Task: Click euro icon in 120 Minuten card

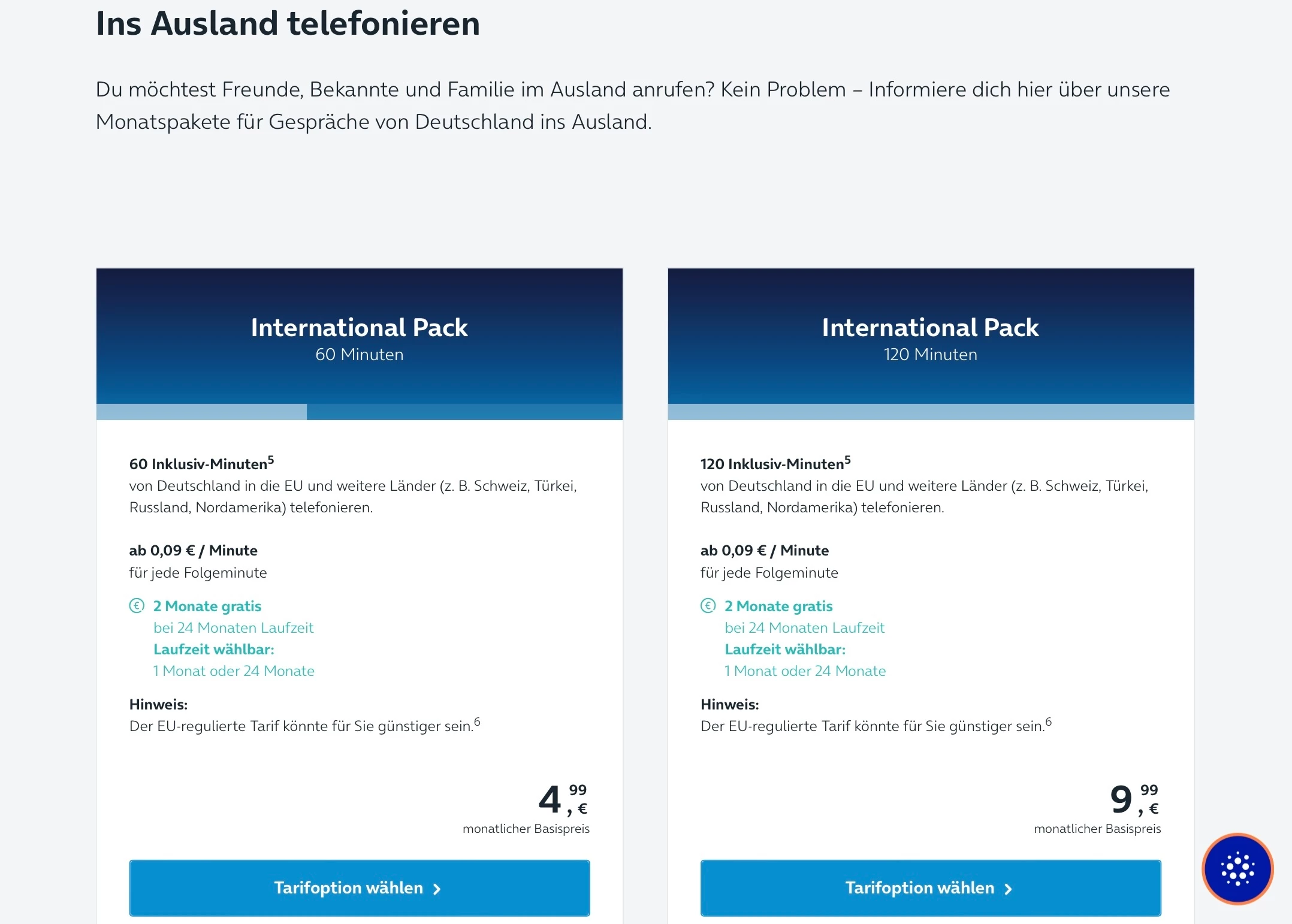Action: click(708, 606)
